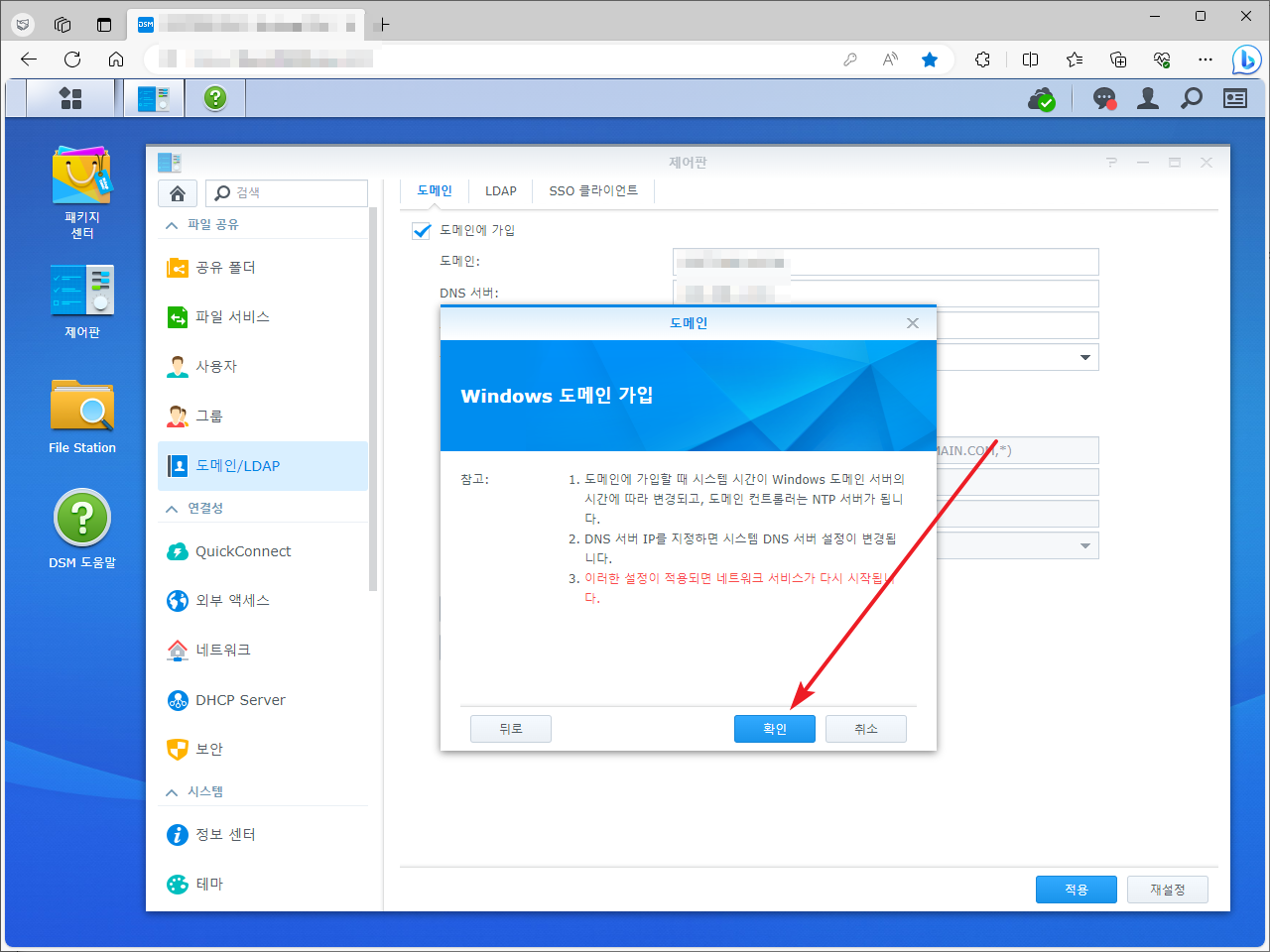Select the Control Panel taskbar icon
The width and height of the screenshot is (1270, 952).
pos(154,98)
